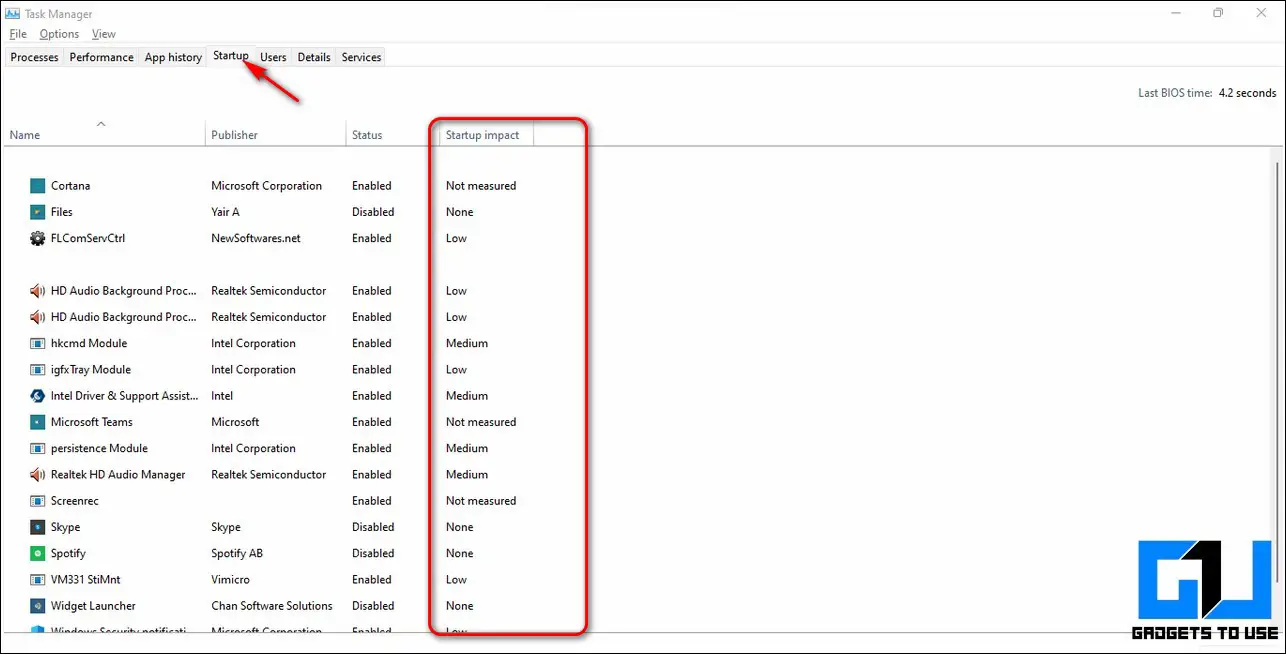Click the Cortana app icon
Image resolution: width=1286 pixels, height=654 pixels.
[38, 186]
